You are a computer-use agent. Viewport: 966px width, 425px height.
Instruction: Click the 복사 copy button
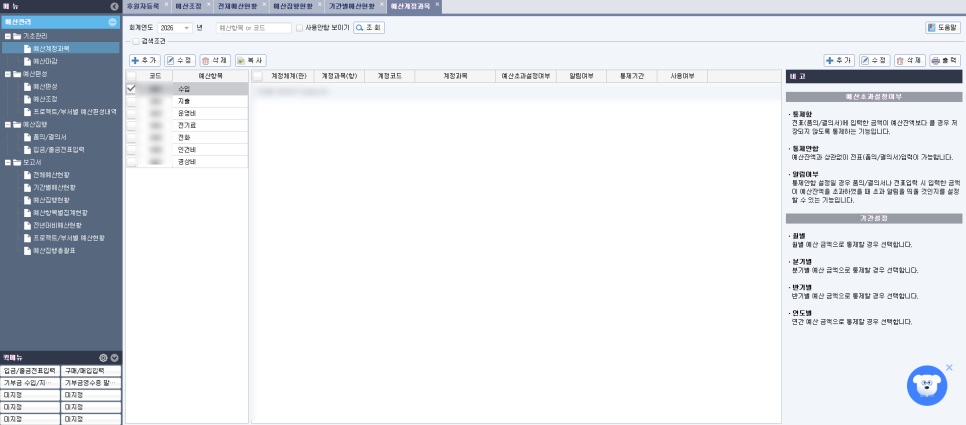251,60
